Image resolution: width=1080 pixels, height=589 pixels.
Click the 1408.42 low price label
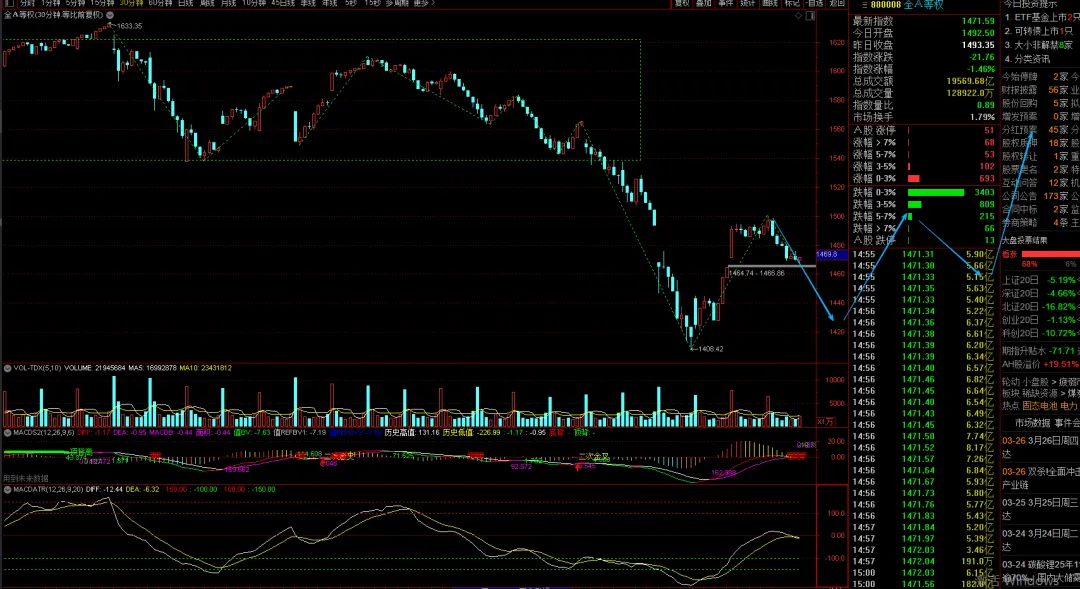pyautogui.click(x=711, y=349)
